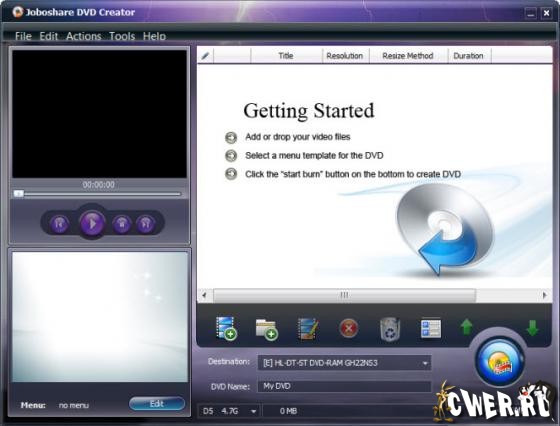Open the video edit clip icon
This screenshot has height=426, width=560.
point(308,329)
